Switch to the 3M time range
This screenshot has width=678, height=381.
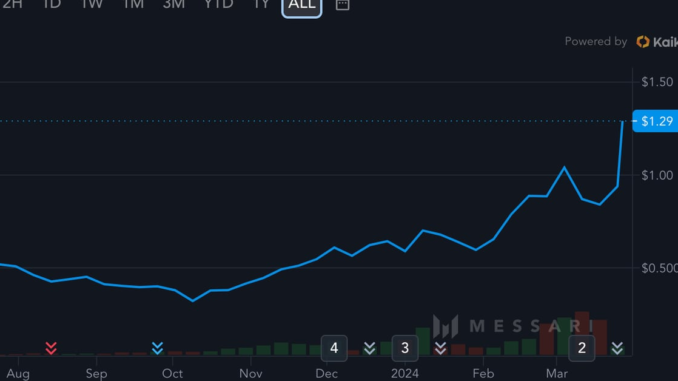click(x=174, y=4)
